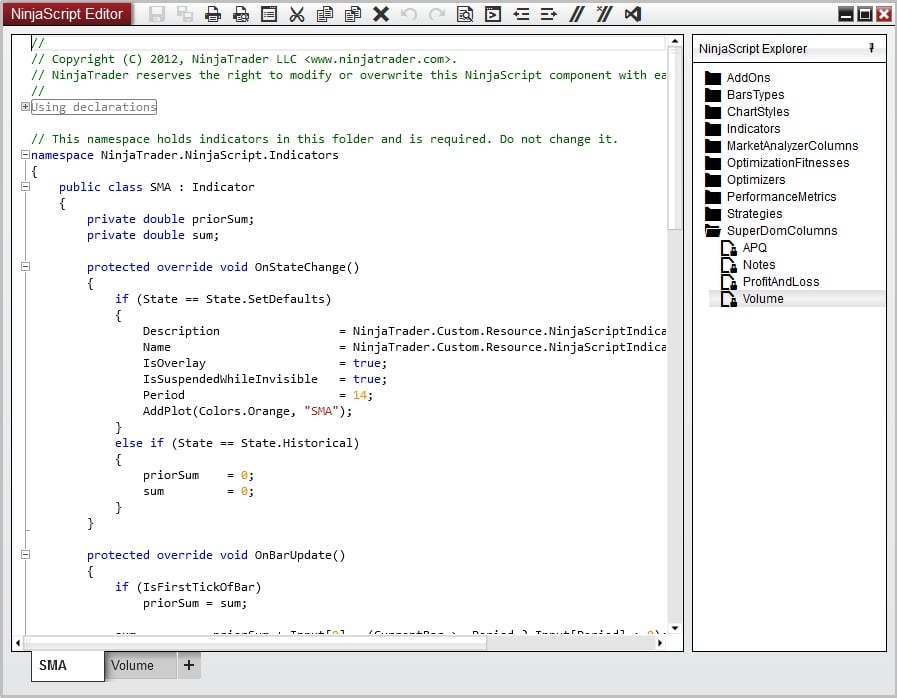This screenshot has width=897, height=698.
Task: Comment selected lines with double-slash icon
Action: 576,14
